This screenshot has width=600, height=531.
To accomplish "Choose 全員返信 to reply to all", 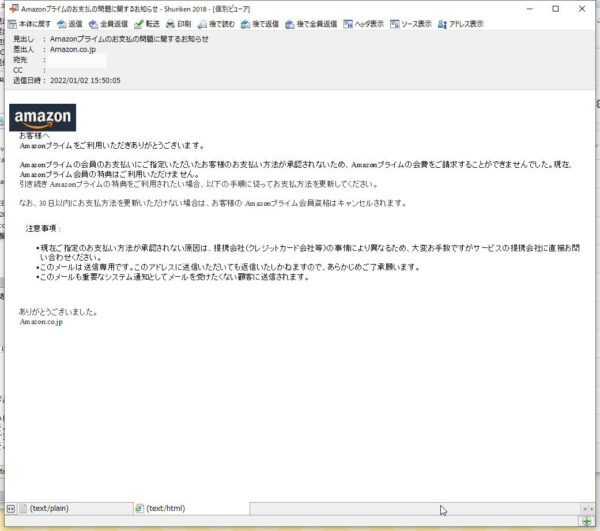I will click(108, 24).
